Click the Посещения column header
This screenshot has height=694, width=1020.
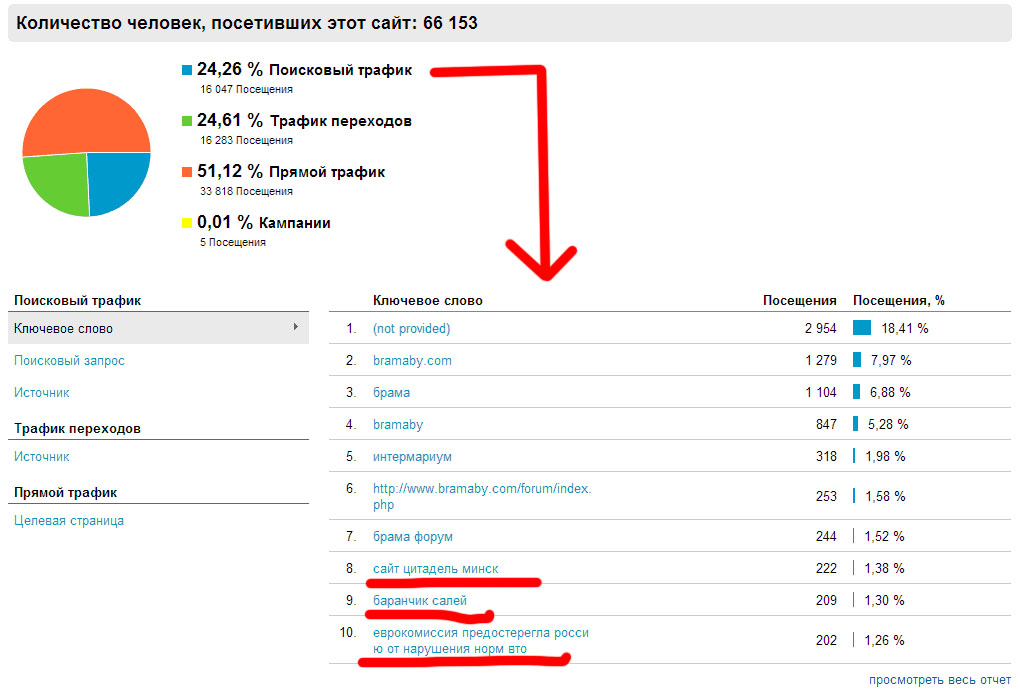(799, 300)
